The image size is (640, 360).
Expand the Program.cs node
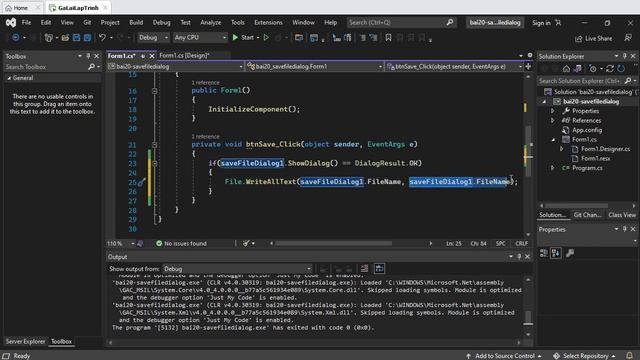pos(553,168)
